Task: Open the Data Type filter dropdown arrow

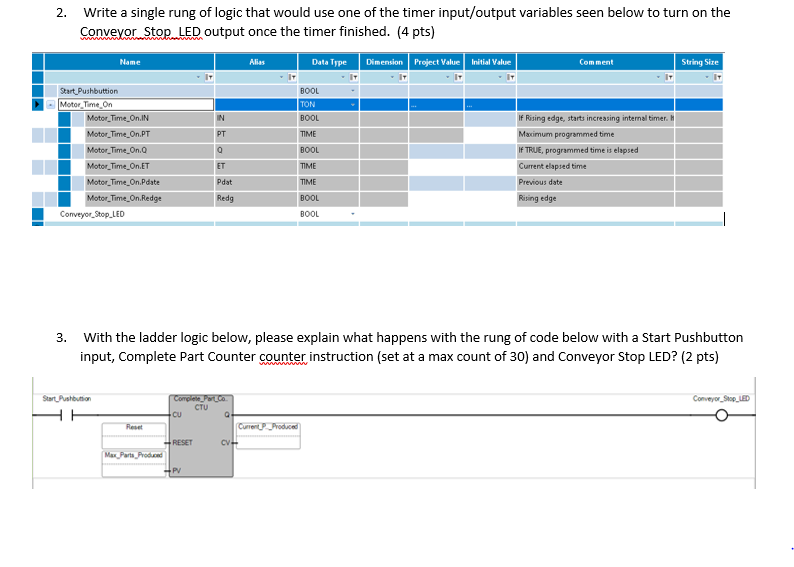Action: coord(343,77)
